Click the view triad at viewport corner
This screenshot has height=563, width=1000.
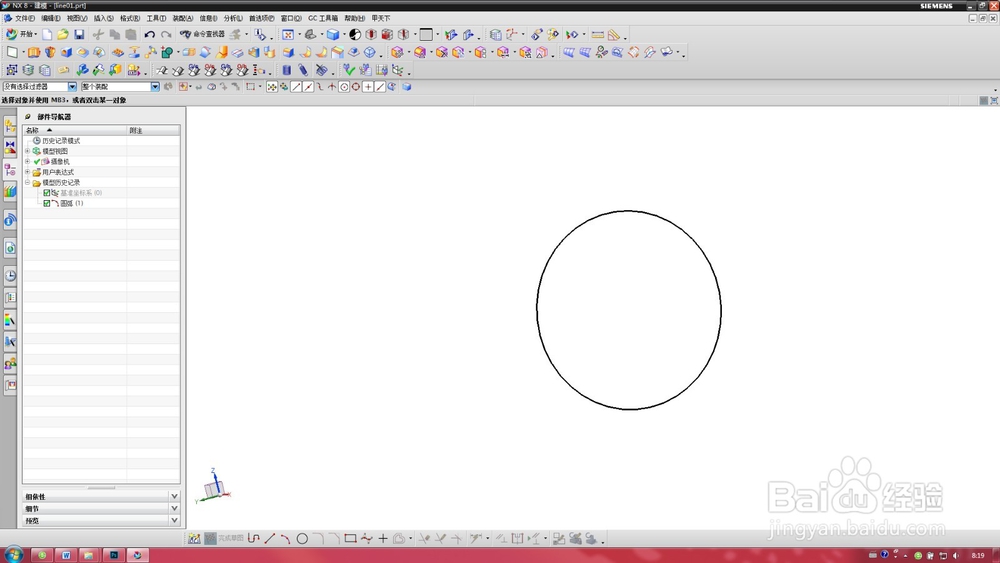click(x=214, y=486)
